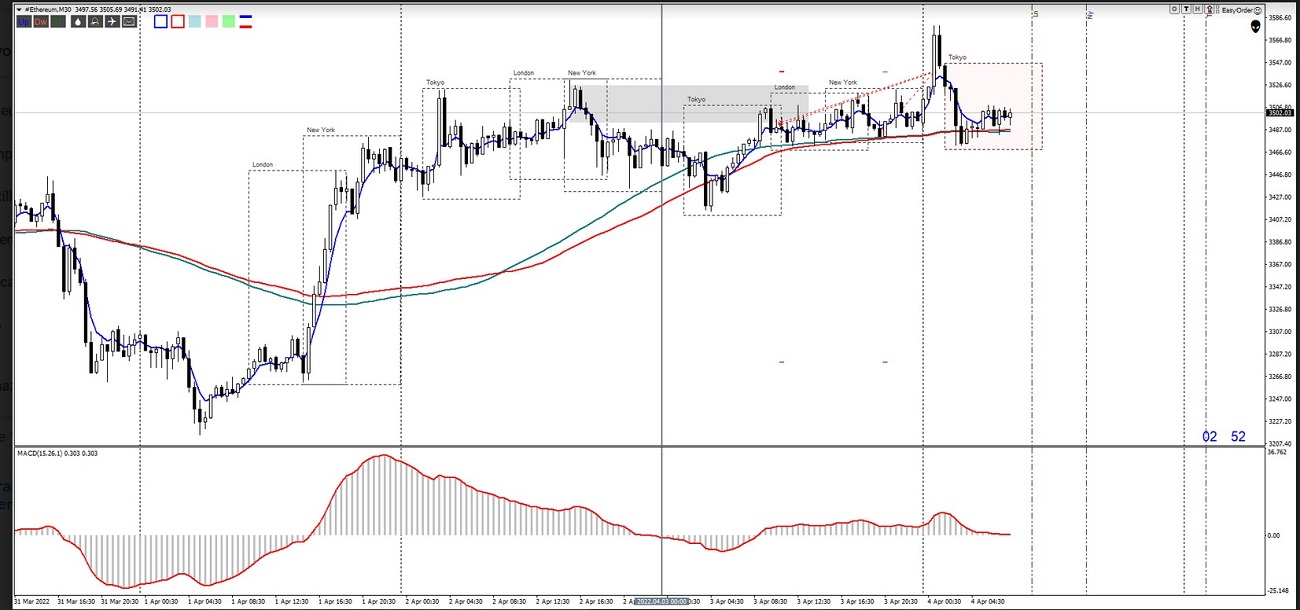Click the blue and red lines icon

(x=246, y=21)
